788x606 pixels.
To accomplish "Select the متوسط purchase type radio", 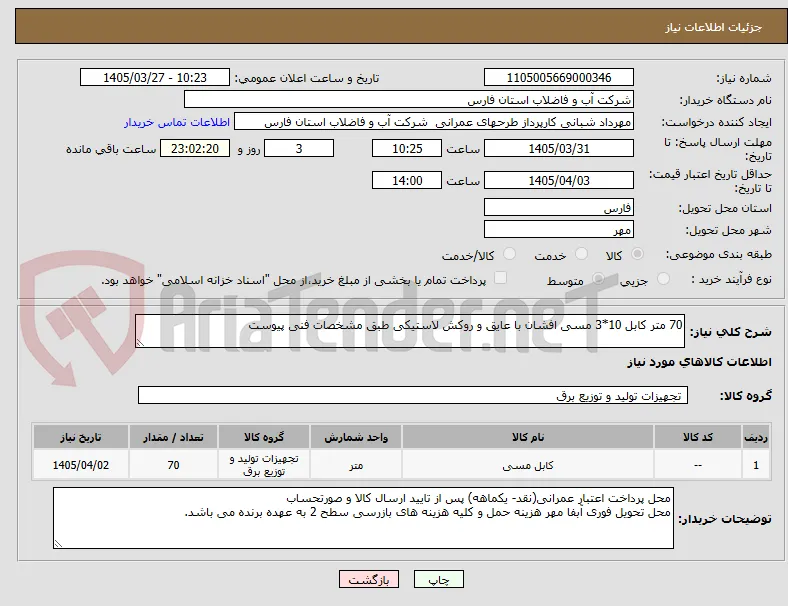I will [598, 278].
